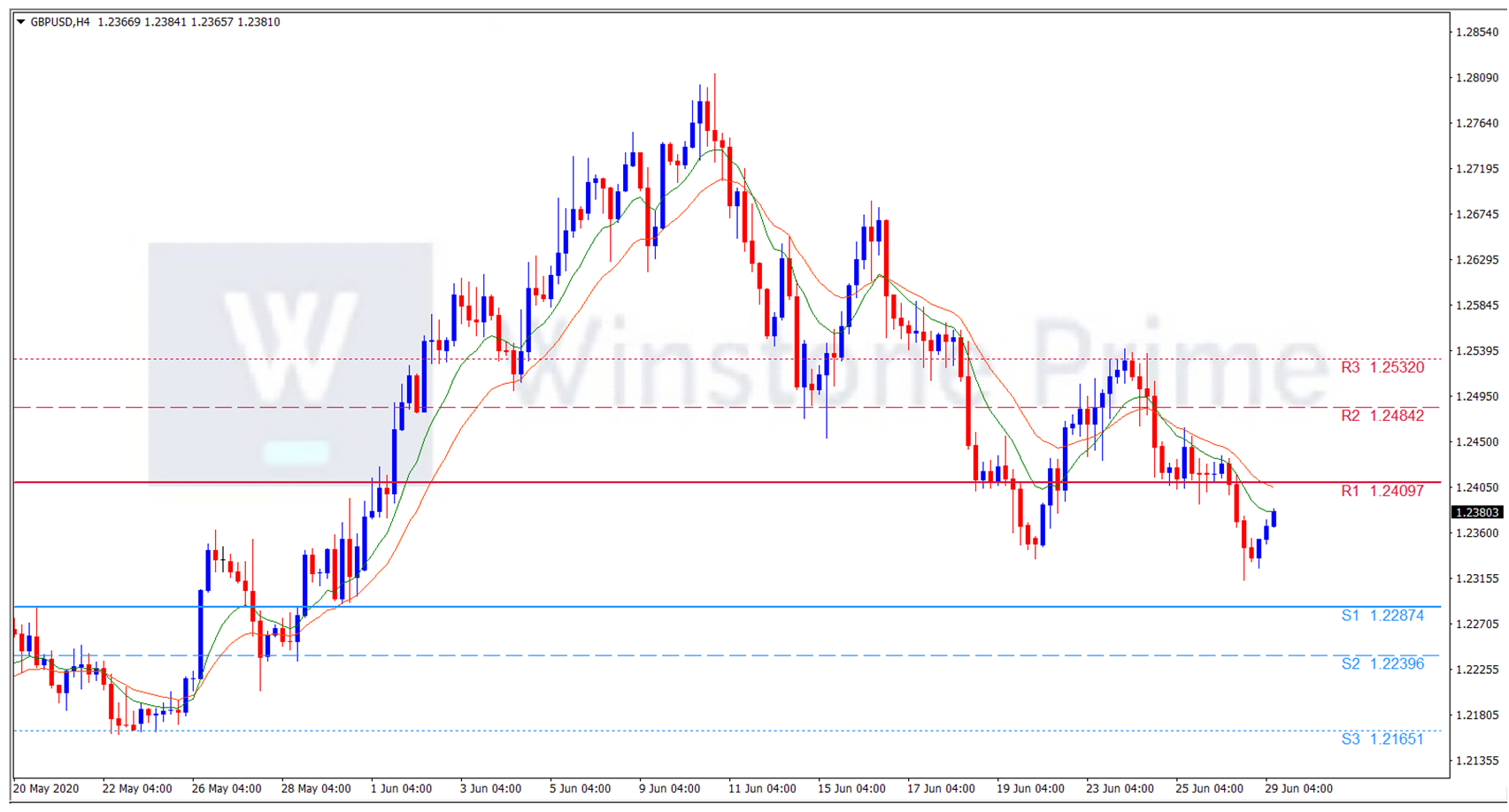The height and width of the screenshot is (812, 1509).
Task: Click the triangle arrow beside GBPUSD,H4 title
Action: (x=20, y=22)
